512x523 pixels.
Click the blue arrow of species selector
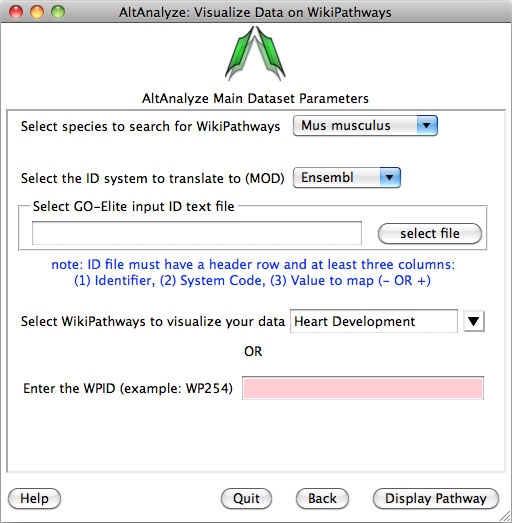point(427,126)
